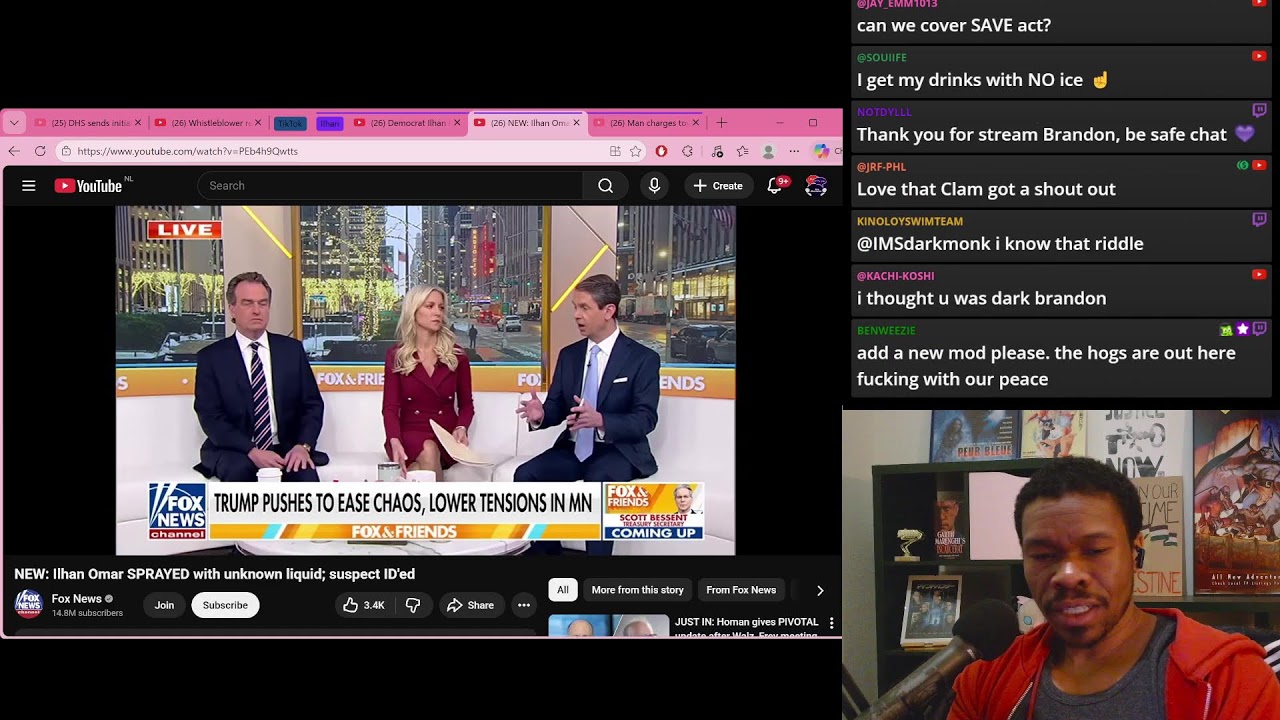Open the media music note toolbar icon
1280x720 pixels.
[x=716, y=151]
